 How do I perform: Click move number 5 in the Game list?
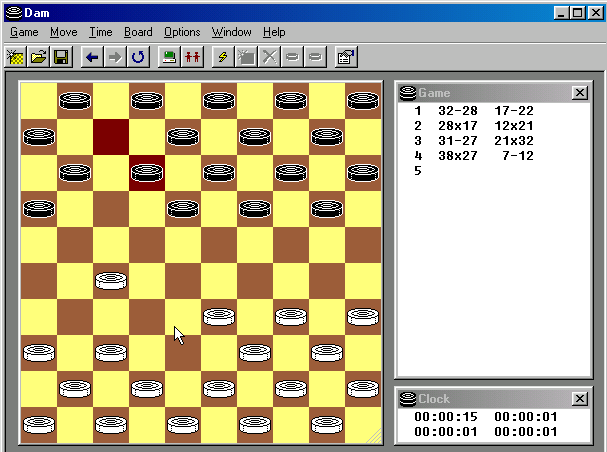coord(417,171)
